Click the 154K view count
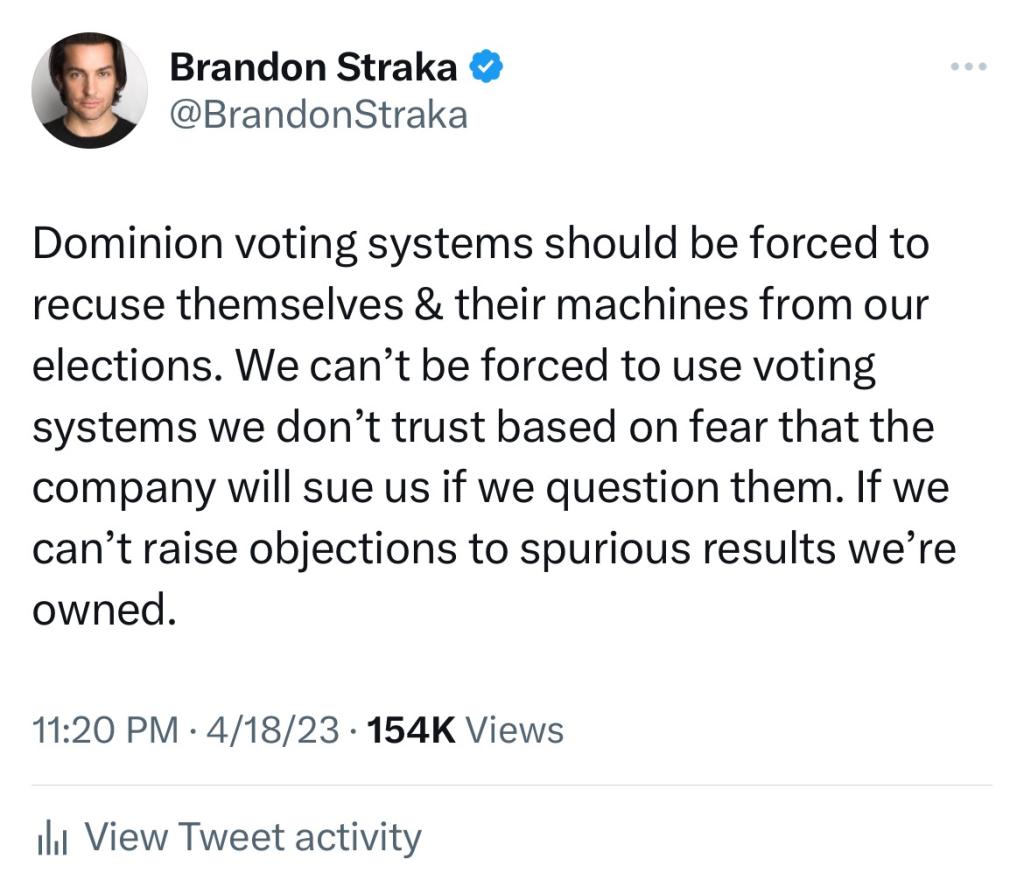The width and height of the screenshot is (1024, 894). tap(412, 730)
